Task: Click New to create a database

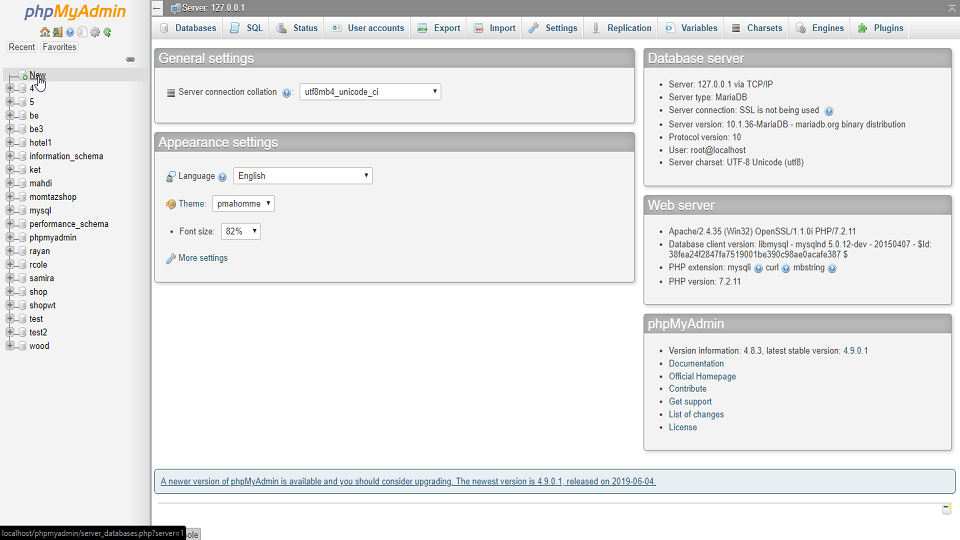Action: 37,75
